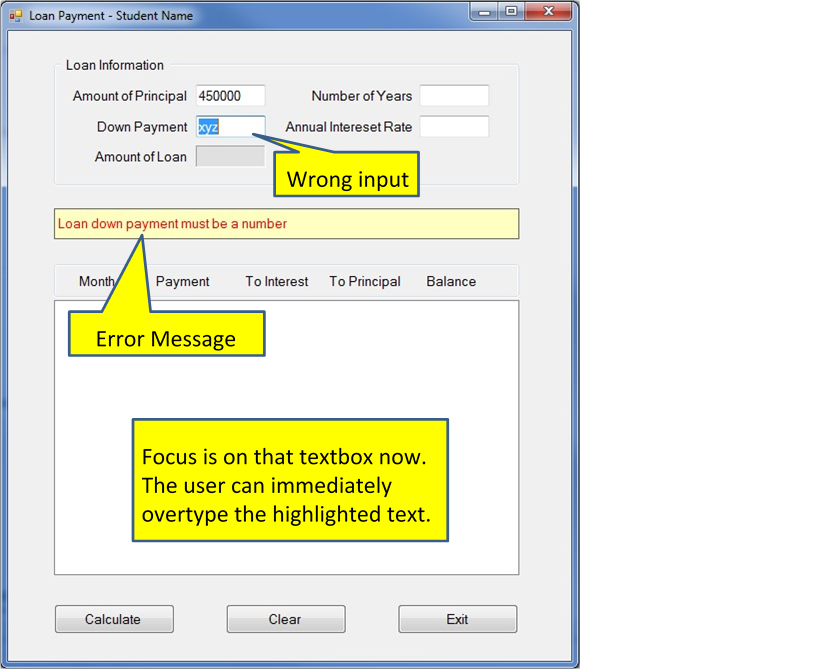
Task: Click the Clear button
Action: [286, 619]
